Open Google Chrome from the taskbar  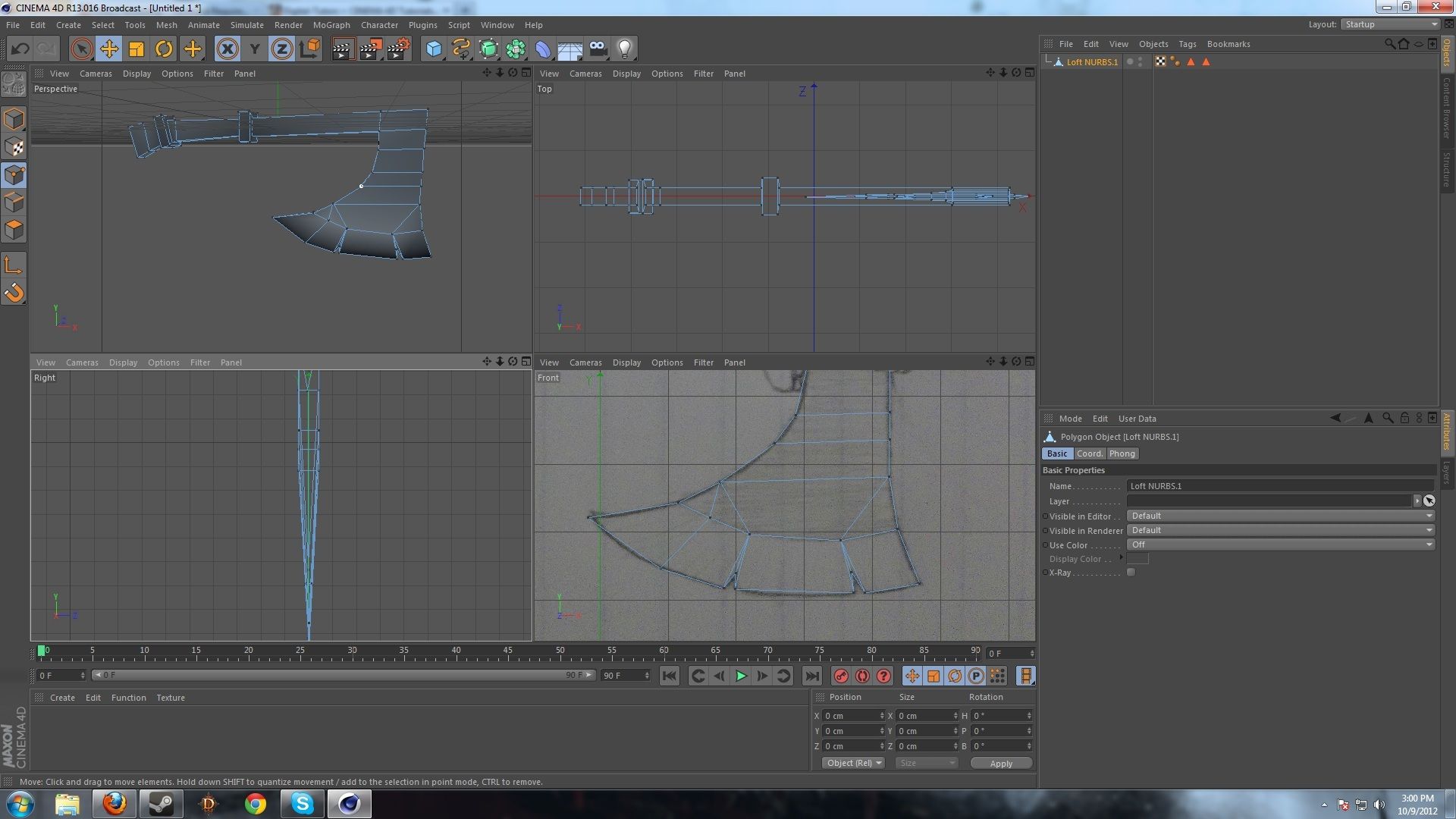[255, 804]
